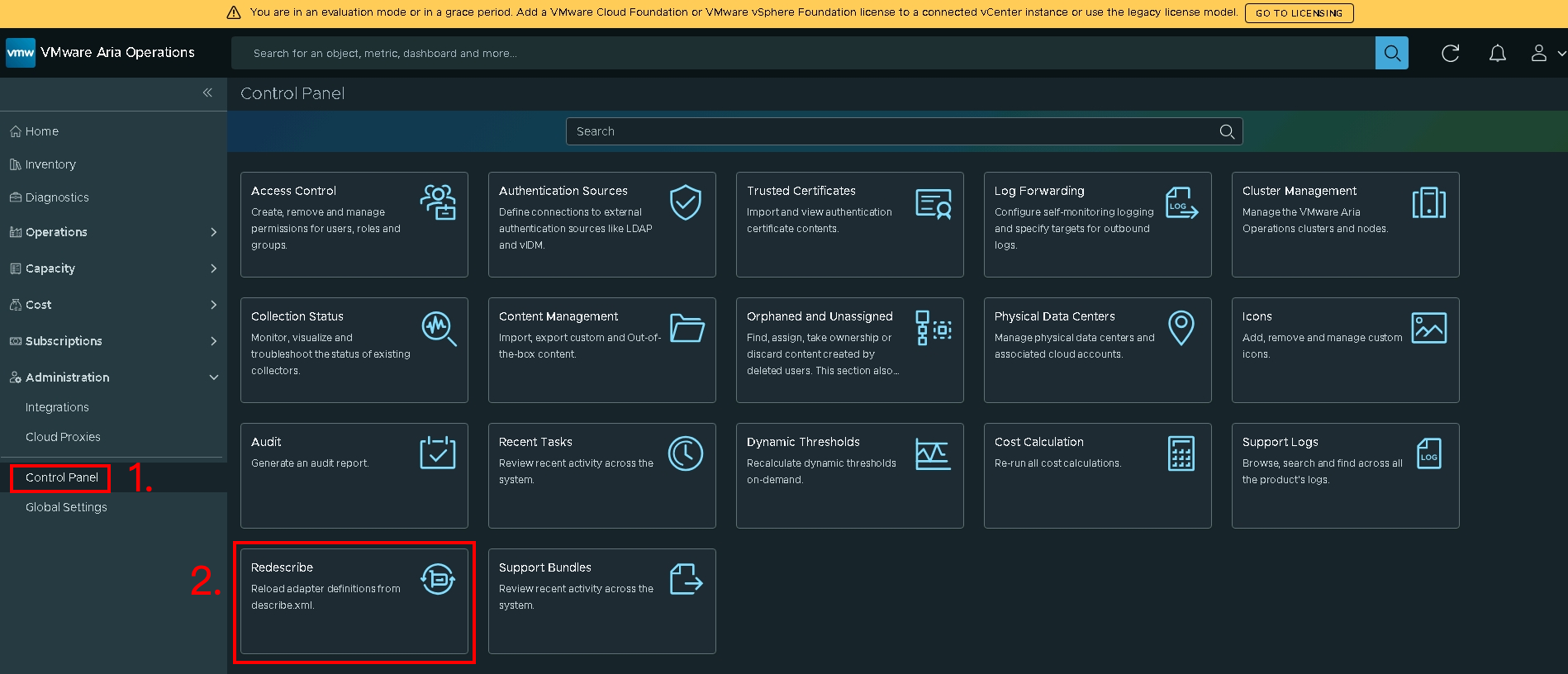Open Global Settings in sidebar
The image size is (1568, 674).
tap(66, 507)
